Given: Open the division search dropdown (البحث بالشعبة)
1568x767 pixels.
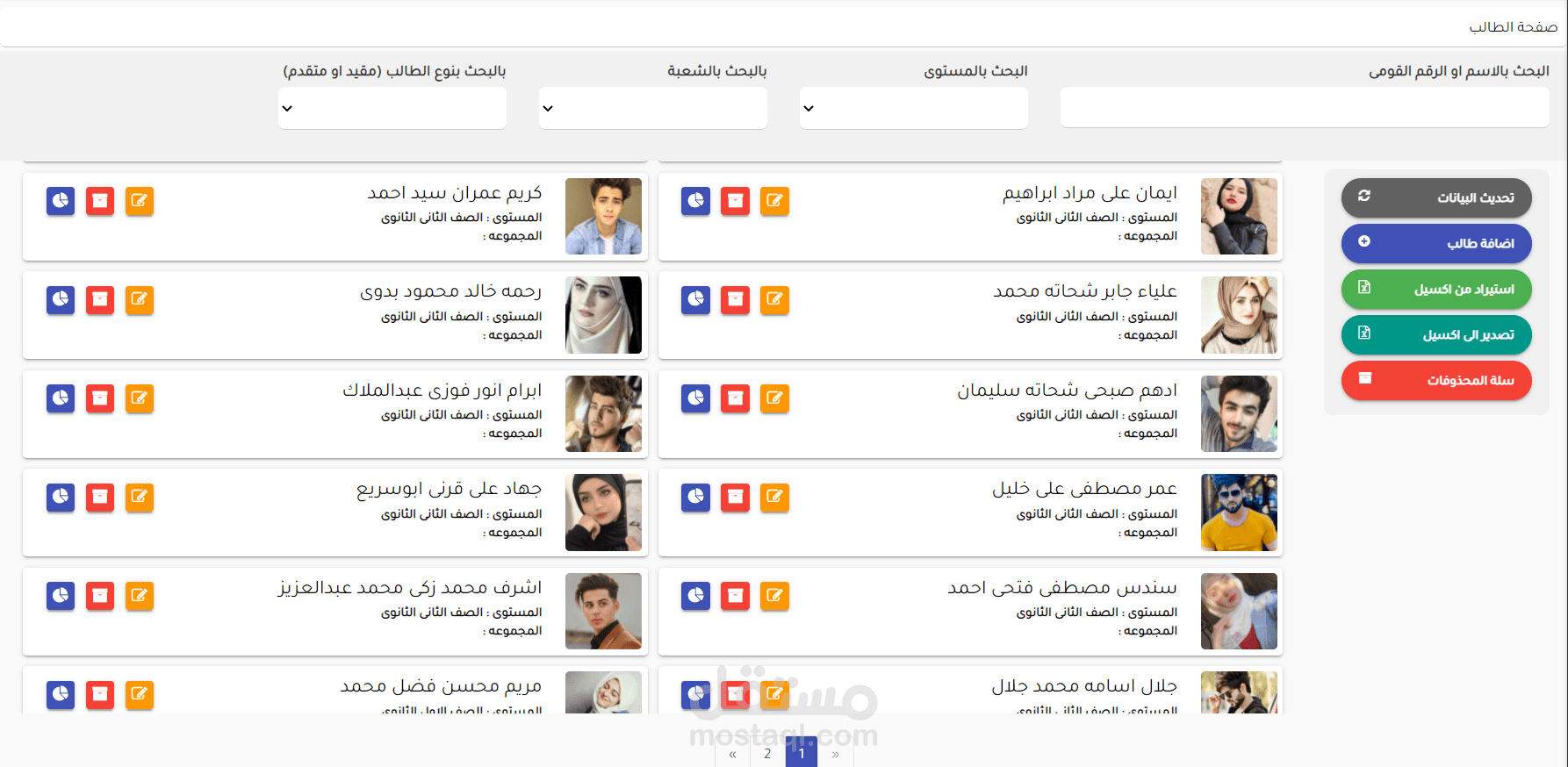Looking at the screenshot, I should [x=653, y=108].
